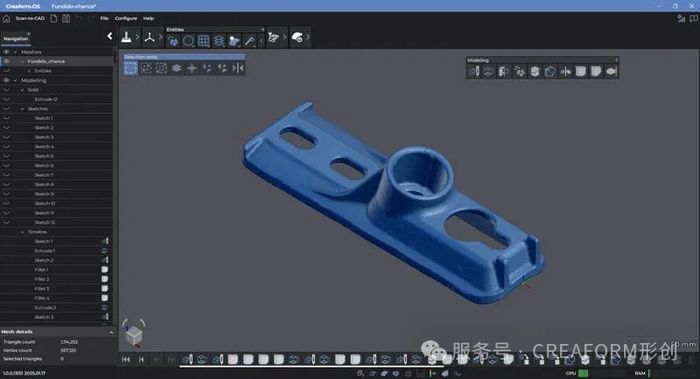Image resolution: width=700 pixels, height=379 pixels.
Task: Collapse the Mesh details section
Action: (111, 332)
